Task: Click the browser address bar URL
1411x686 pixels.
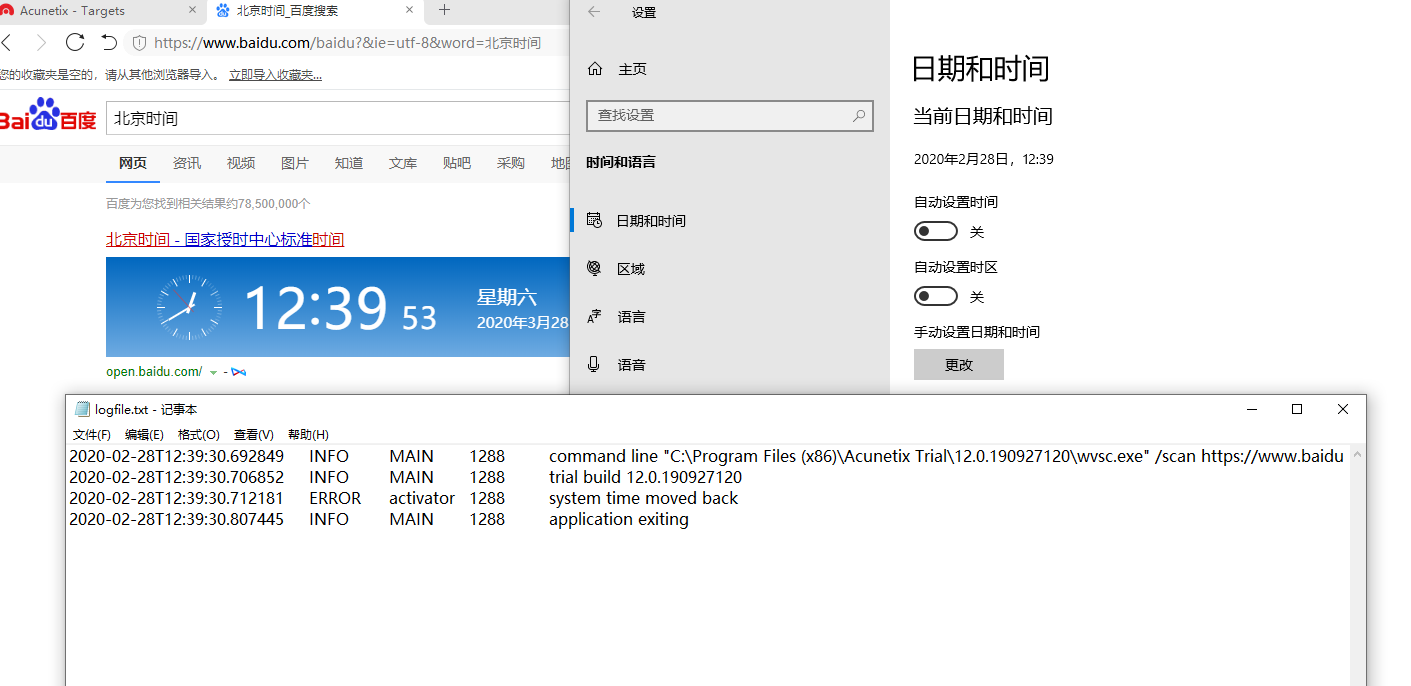Action: [x=348, y=43]
